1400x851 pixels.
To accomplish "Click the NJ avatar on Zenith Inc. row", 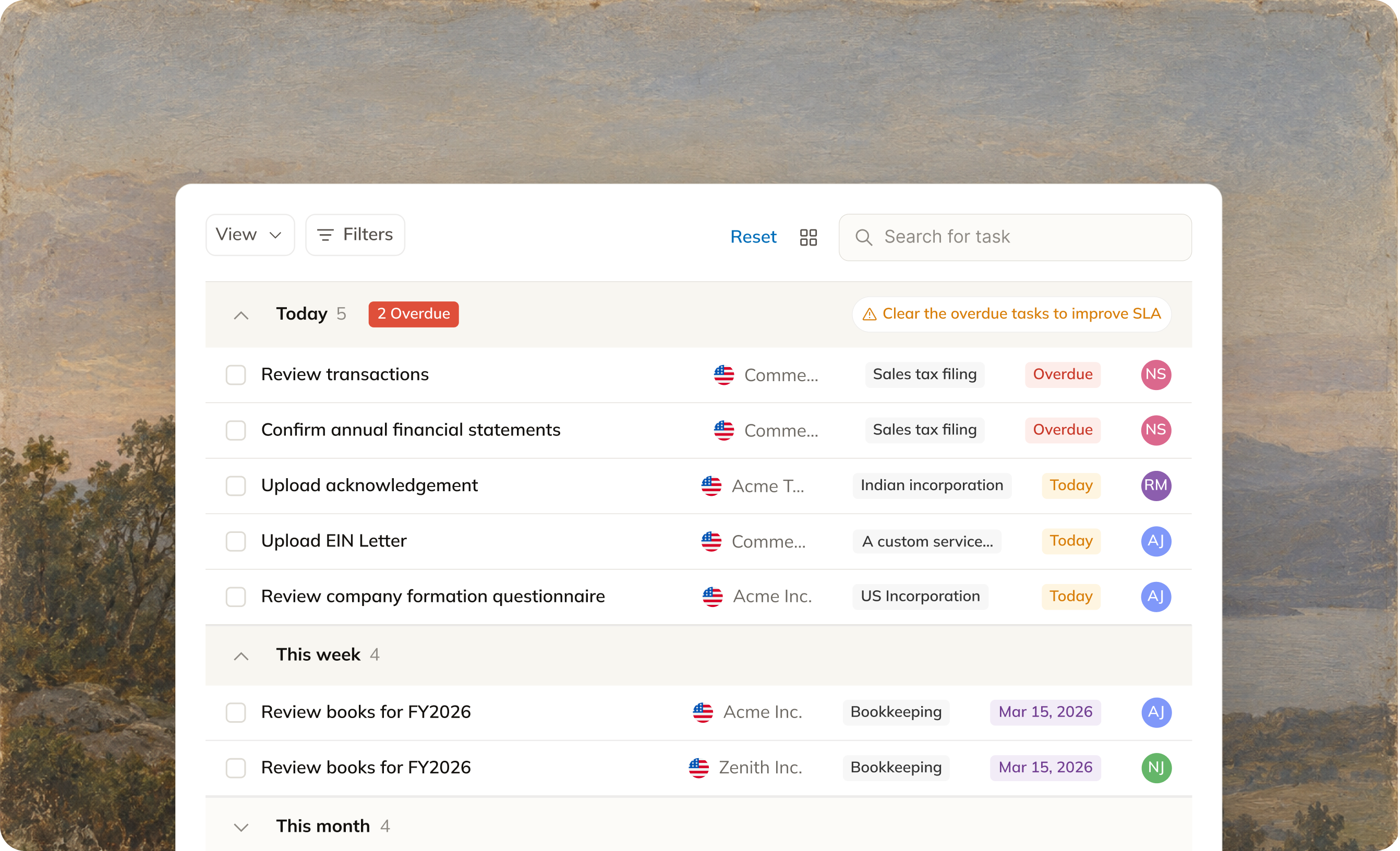I will (1156, 768).
